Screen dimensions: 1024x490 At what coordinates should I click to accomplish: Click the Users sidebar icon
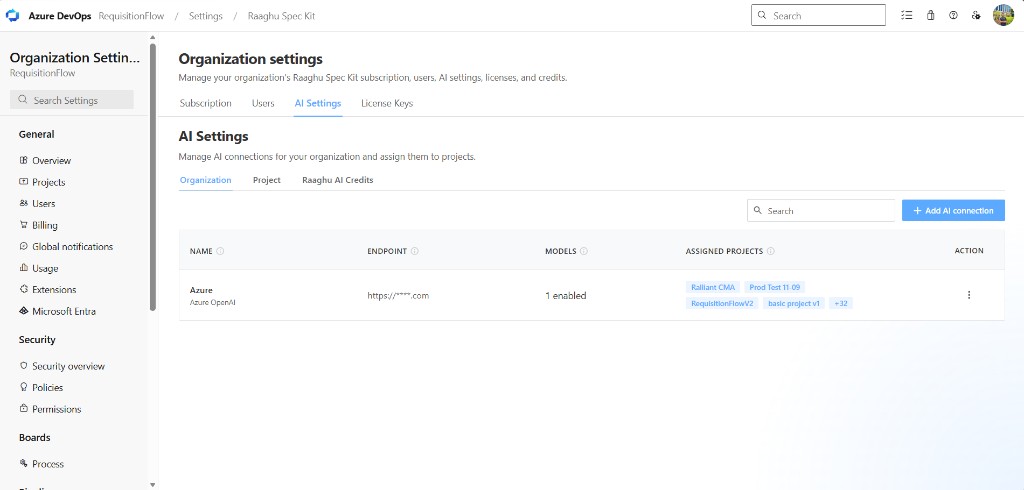[x=24, y=203]
